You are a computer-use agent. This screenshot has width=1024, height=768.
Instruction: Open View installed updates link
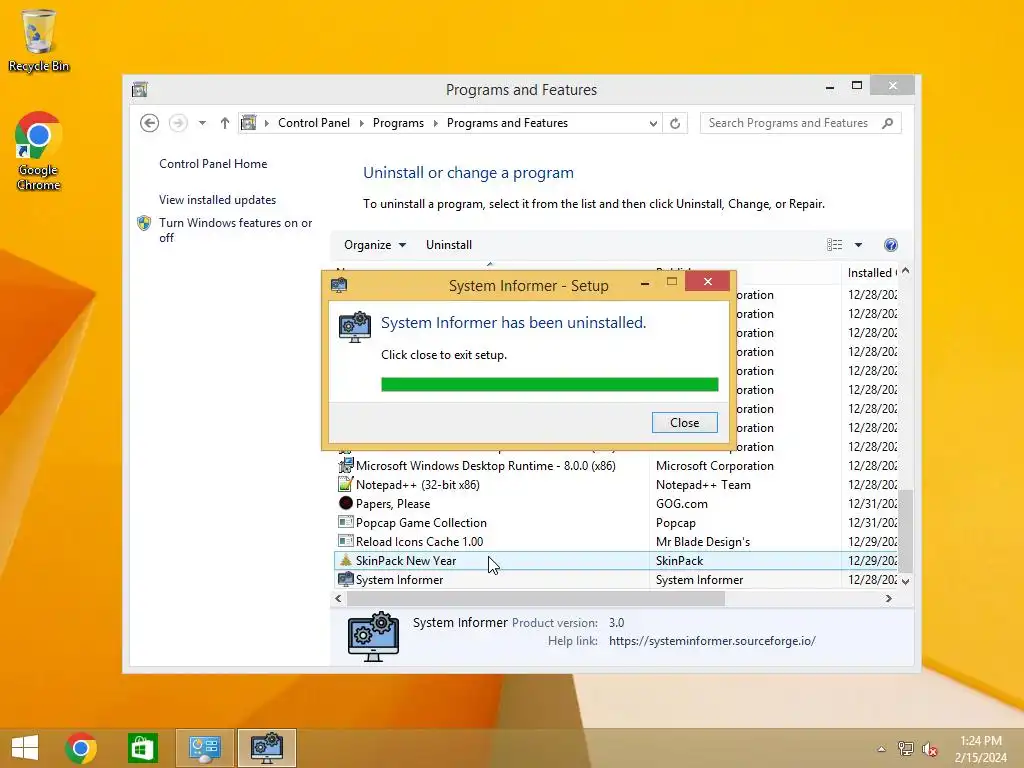pyautogui.click(x=217, y=200)
